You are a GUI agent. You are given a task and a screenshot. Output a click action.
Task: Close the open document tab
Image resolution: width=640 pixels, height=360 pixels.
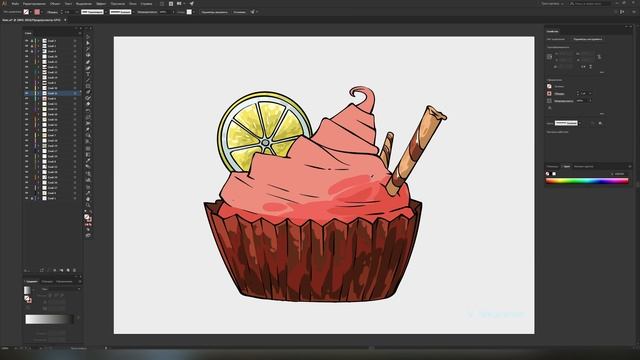[65, 20]
